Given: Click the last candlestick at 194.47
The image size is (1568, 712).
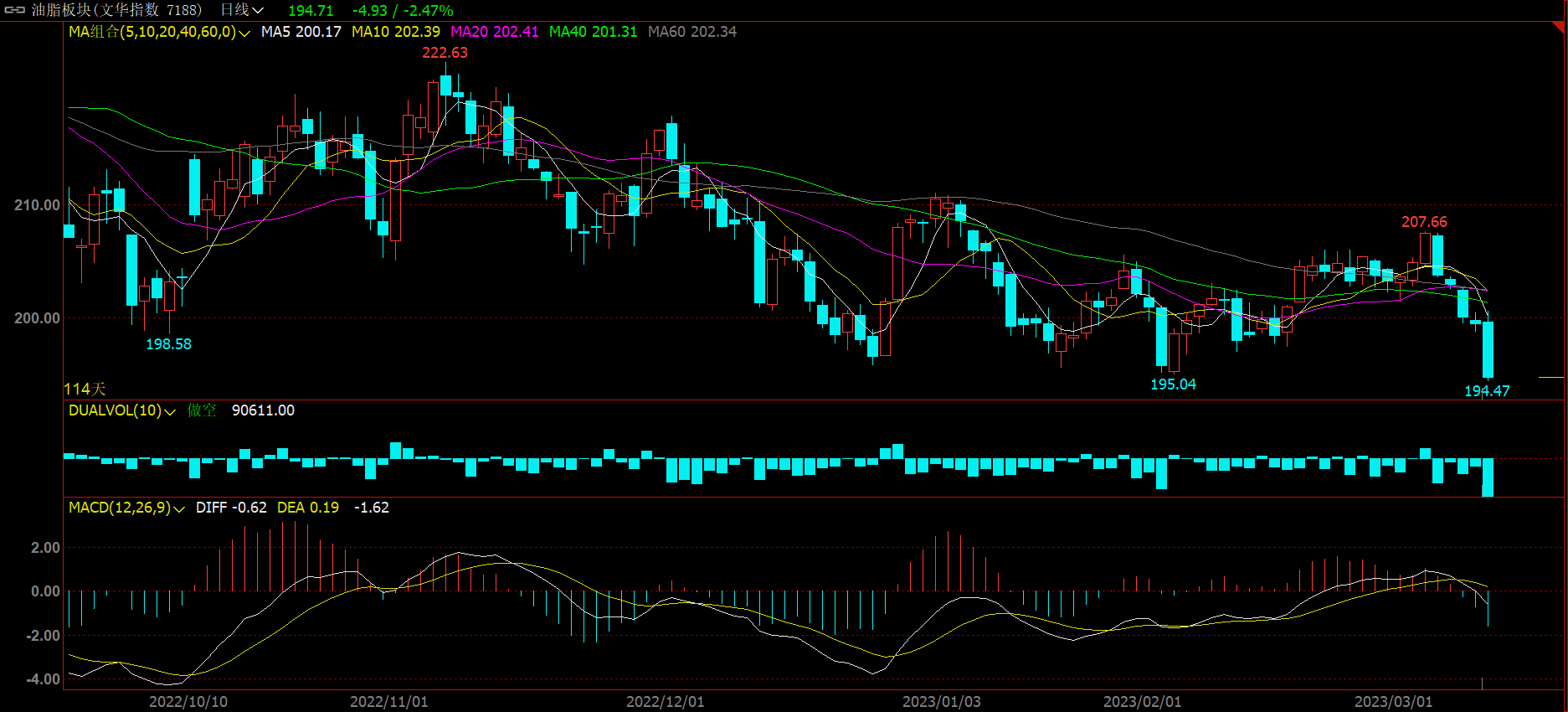Looking at the screenshot, I should [x=1488, y=350].
